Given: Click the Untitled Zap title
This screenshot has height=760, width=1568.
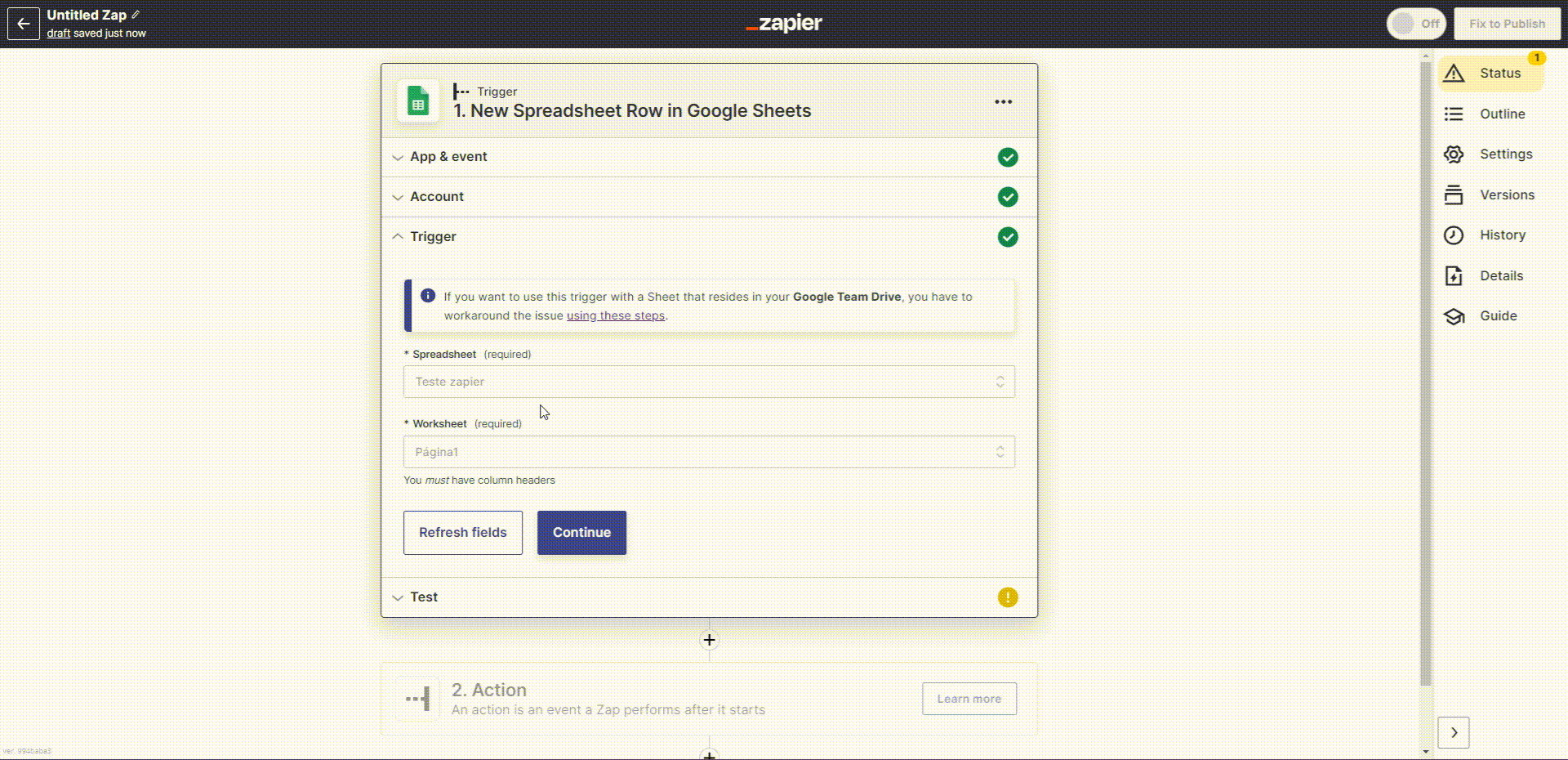Looking at the screenshot, I should (87, 15).
